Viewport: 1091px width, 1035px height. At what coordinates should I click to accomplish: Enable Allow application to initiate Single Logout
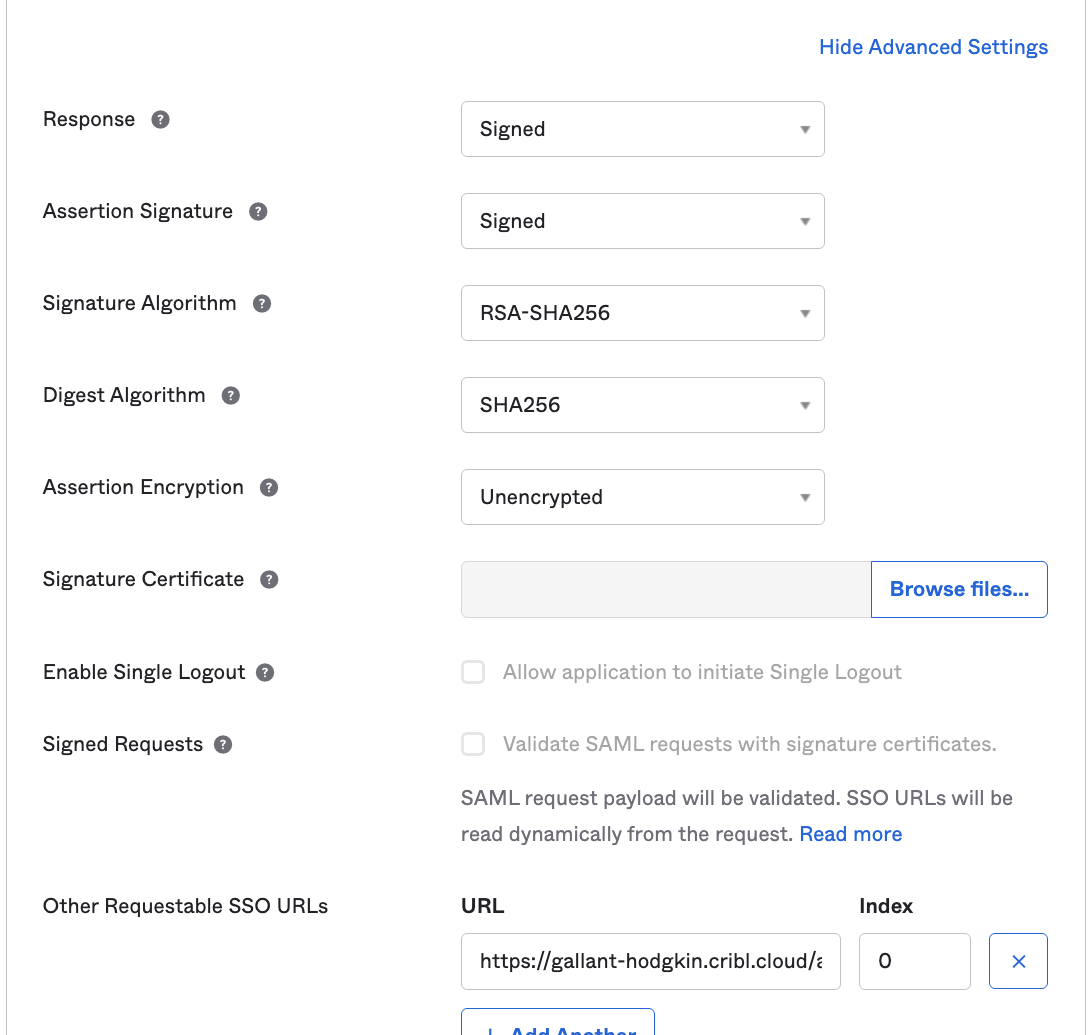pyautogui.click(x=472, y=672)
